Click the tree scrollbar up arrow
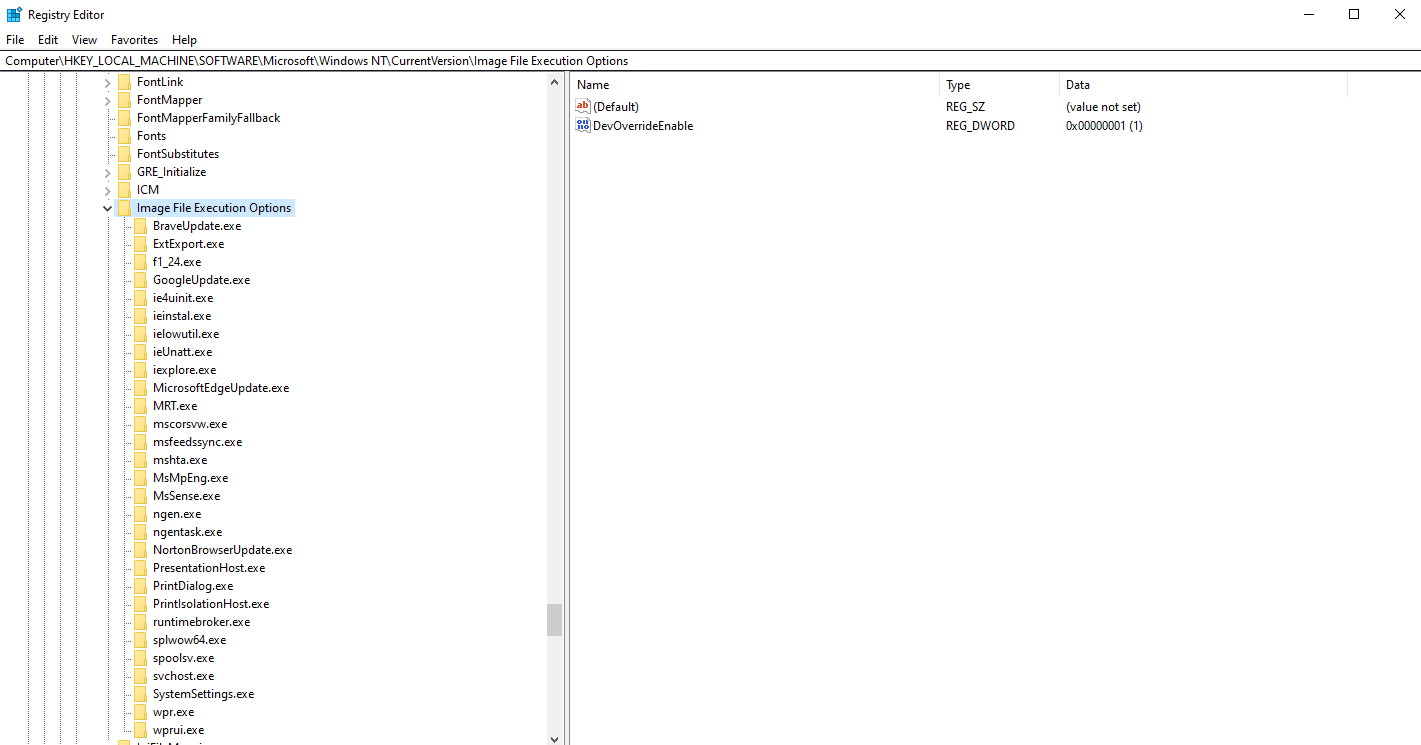This screenshot has width=1421, height=745. [x=555, y=82]
